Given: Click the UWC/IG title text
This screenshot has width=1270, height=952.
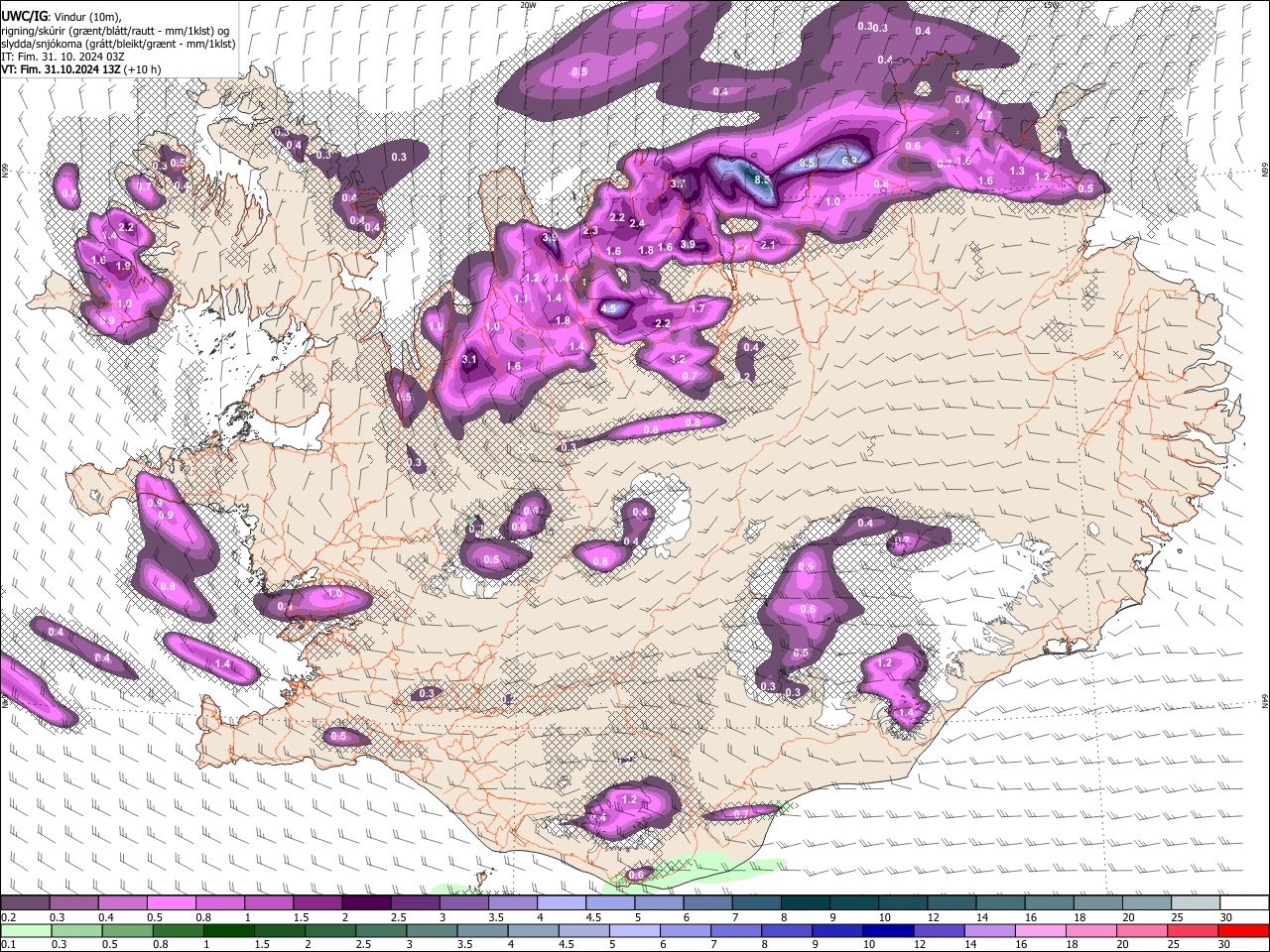Looking at the screenshot, I should (x=23, y=16).
